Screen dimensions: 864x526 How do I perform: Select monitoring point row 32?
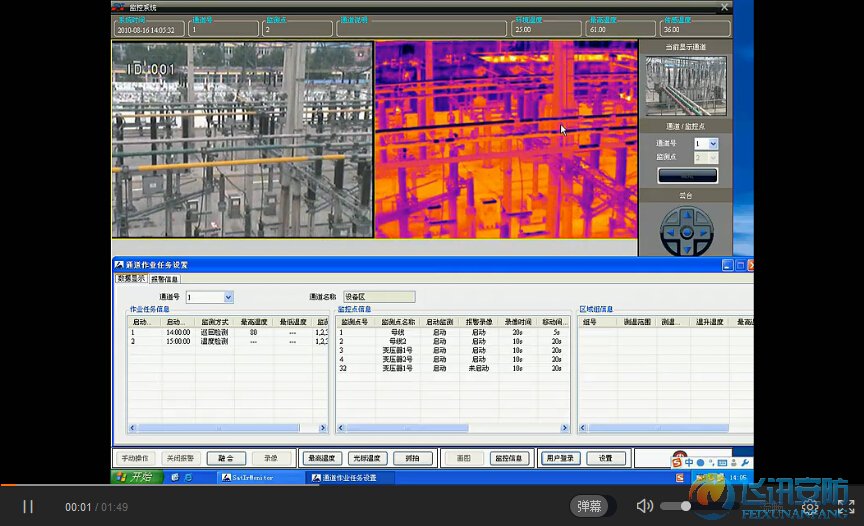point(453,368)
